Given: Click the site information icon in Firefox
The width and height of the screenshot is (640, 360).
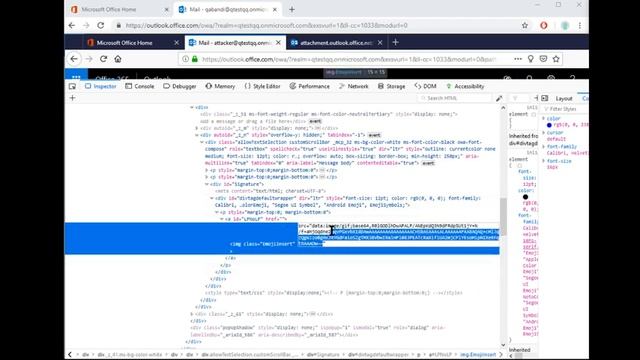Looking at the screenshot, I should click(x=185, y=59).
